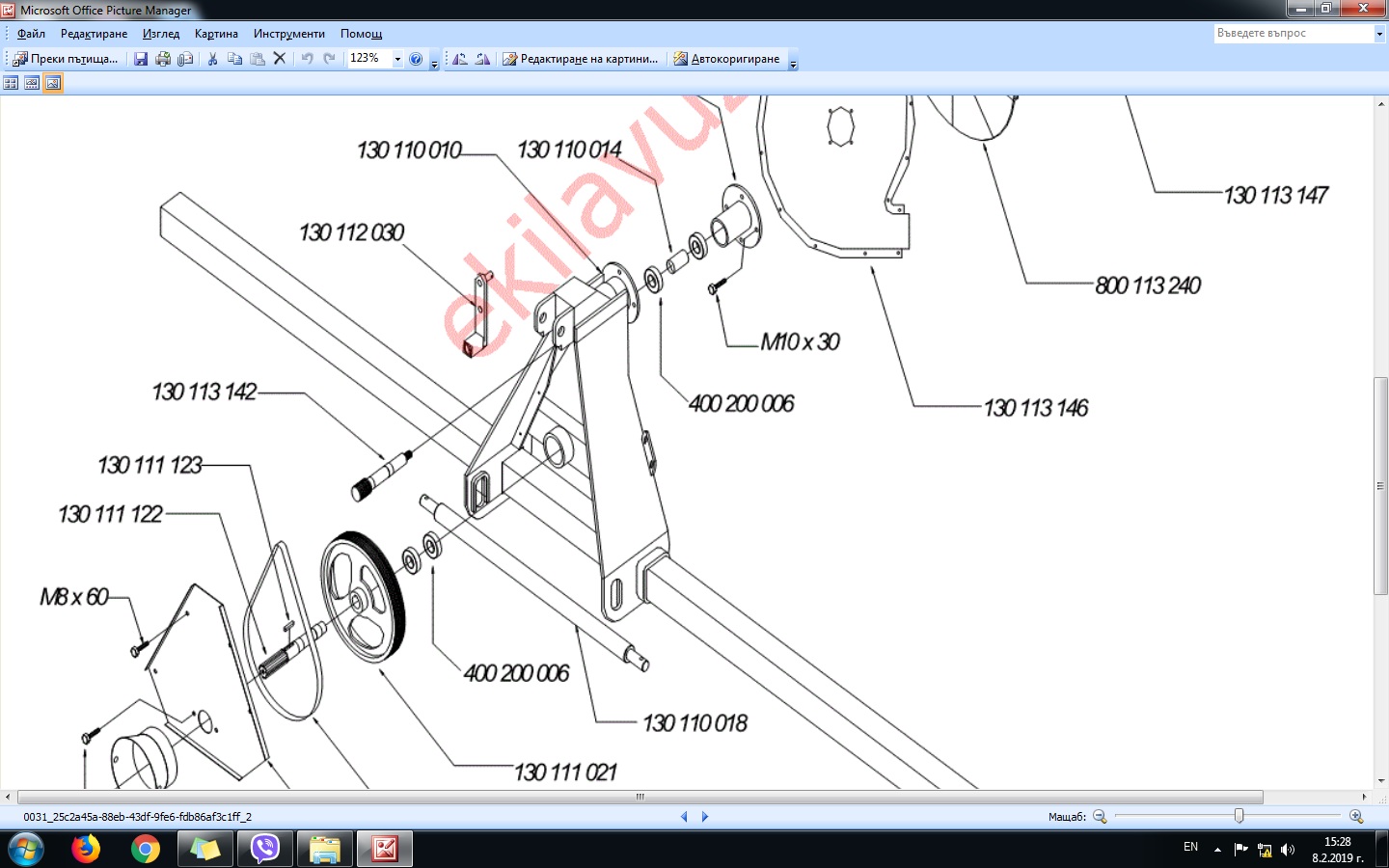Switch to filmstrip view
Viewport: 1389px width, 868px height.
click(32, 83)
